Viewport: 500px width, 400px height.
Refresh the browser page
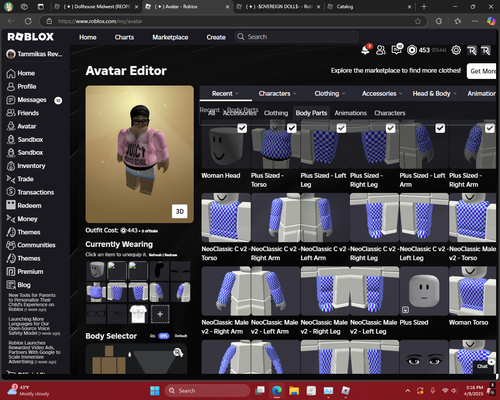(28, 21)
